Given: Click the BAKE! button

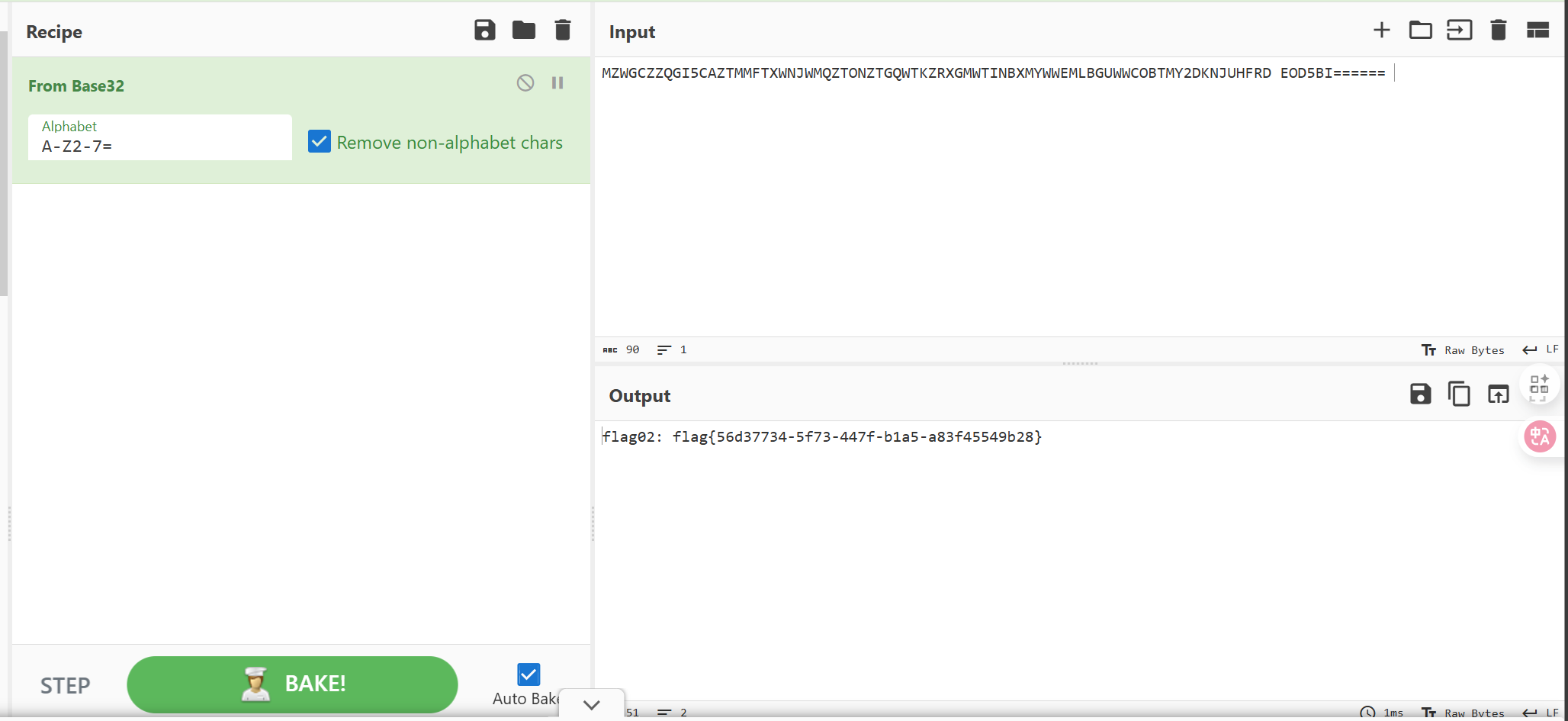Looking at the screenshot, I should click(x=292, y=684).
